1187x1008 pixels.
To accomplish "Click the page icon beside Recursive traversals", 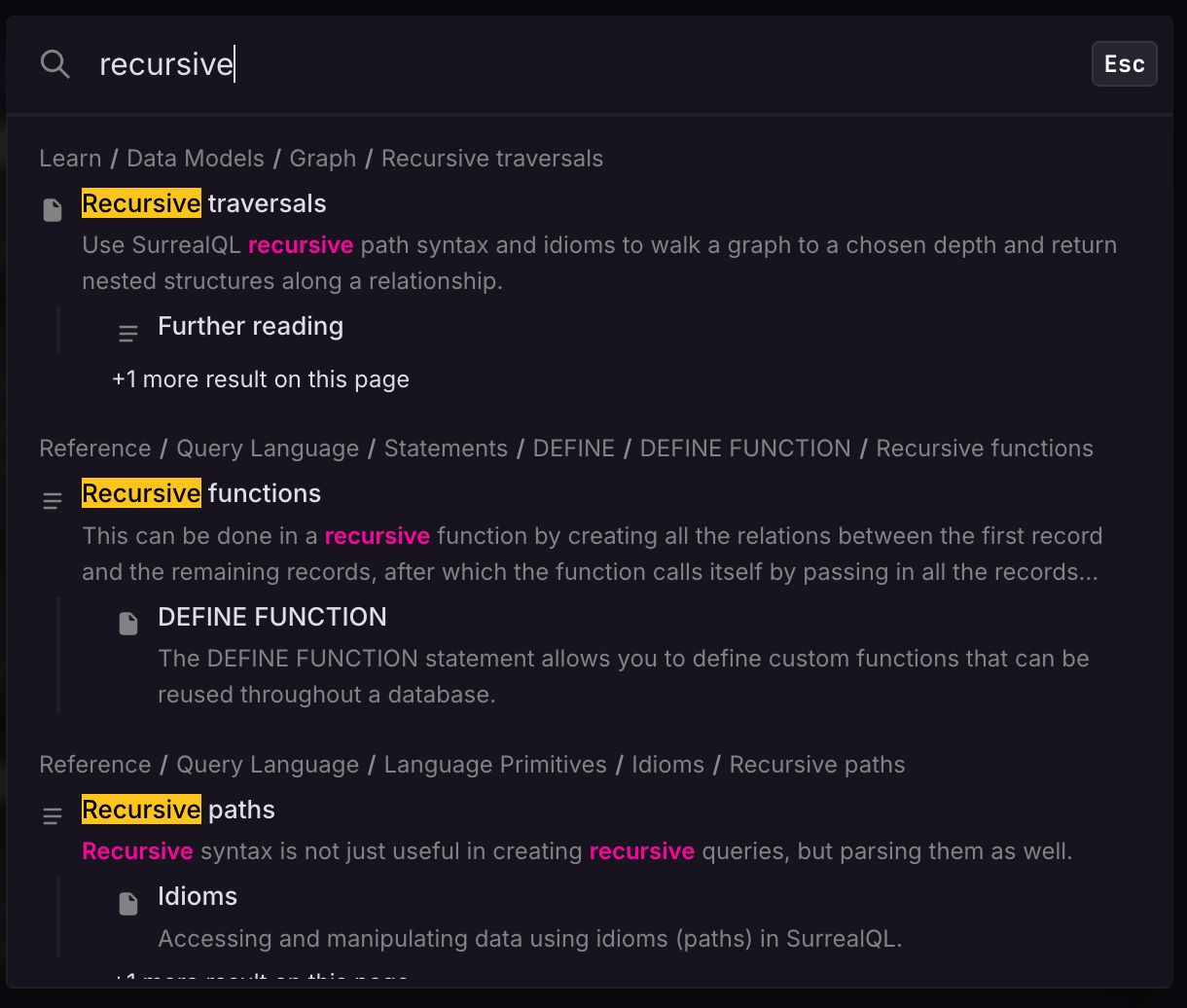I will 53,209.
